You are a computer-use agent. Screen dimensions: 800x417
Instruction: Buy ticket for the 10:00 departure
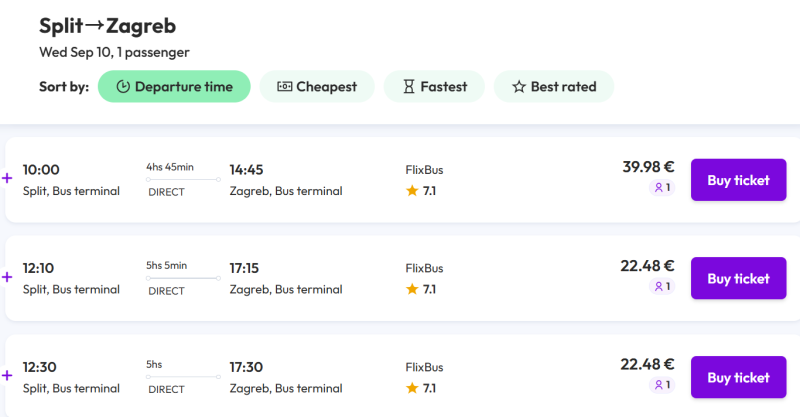pos(738,180)
